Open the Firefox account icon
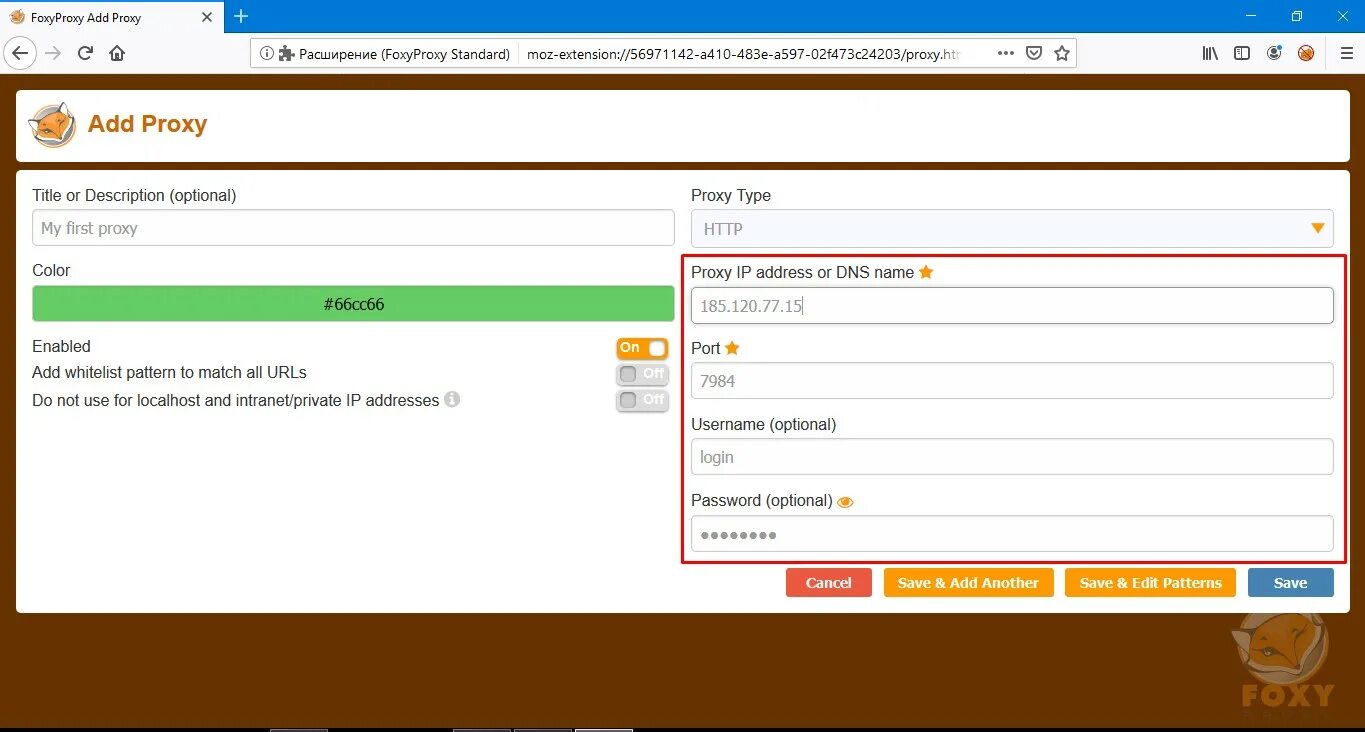The image size is (1365, 732). click(x=1274, y=53)
